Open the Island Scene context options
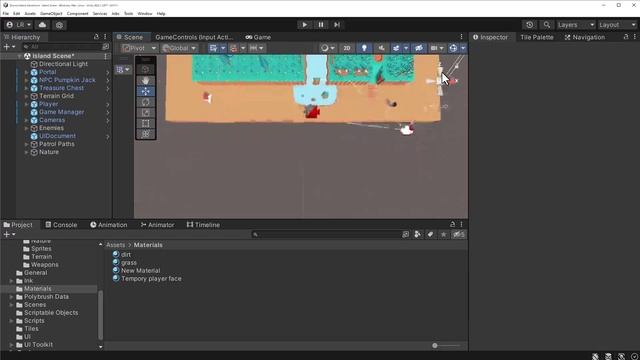Screen dimensions: 640x360 pos(105,56)
